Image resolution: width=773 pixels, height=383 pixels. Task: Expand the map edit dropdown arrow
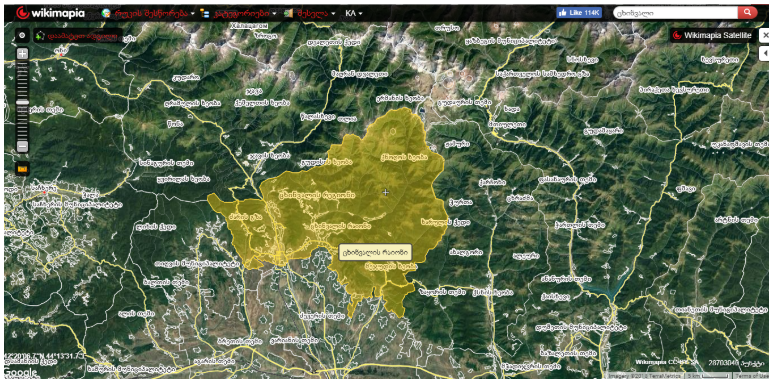pos(192,14)
